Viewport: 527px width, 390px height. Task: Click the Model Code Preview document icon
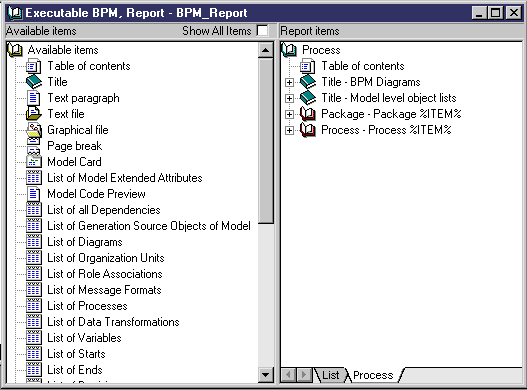[x=34, y=194]
